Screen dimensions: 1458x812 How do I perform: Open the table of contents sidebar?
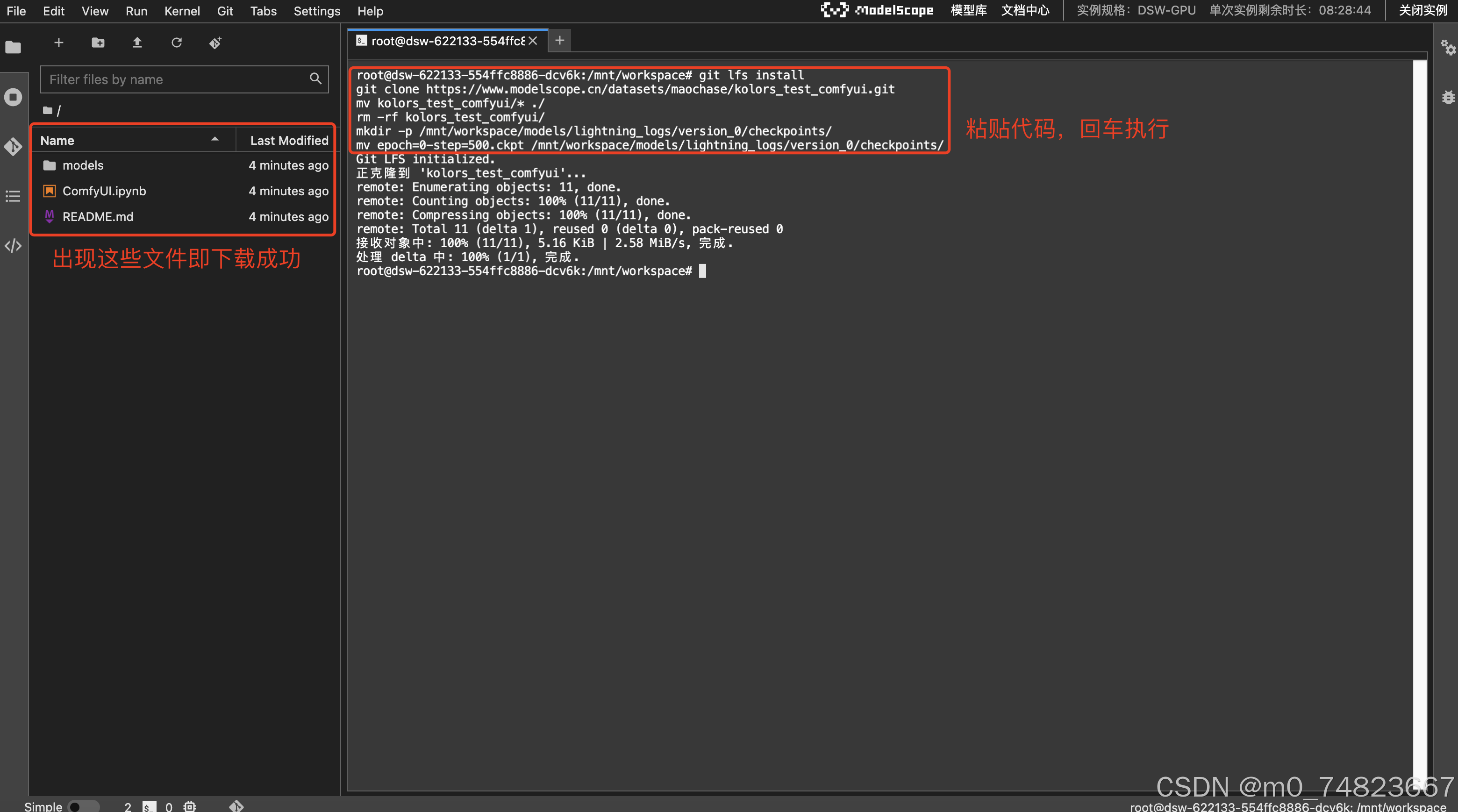point(13,196)
